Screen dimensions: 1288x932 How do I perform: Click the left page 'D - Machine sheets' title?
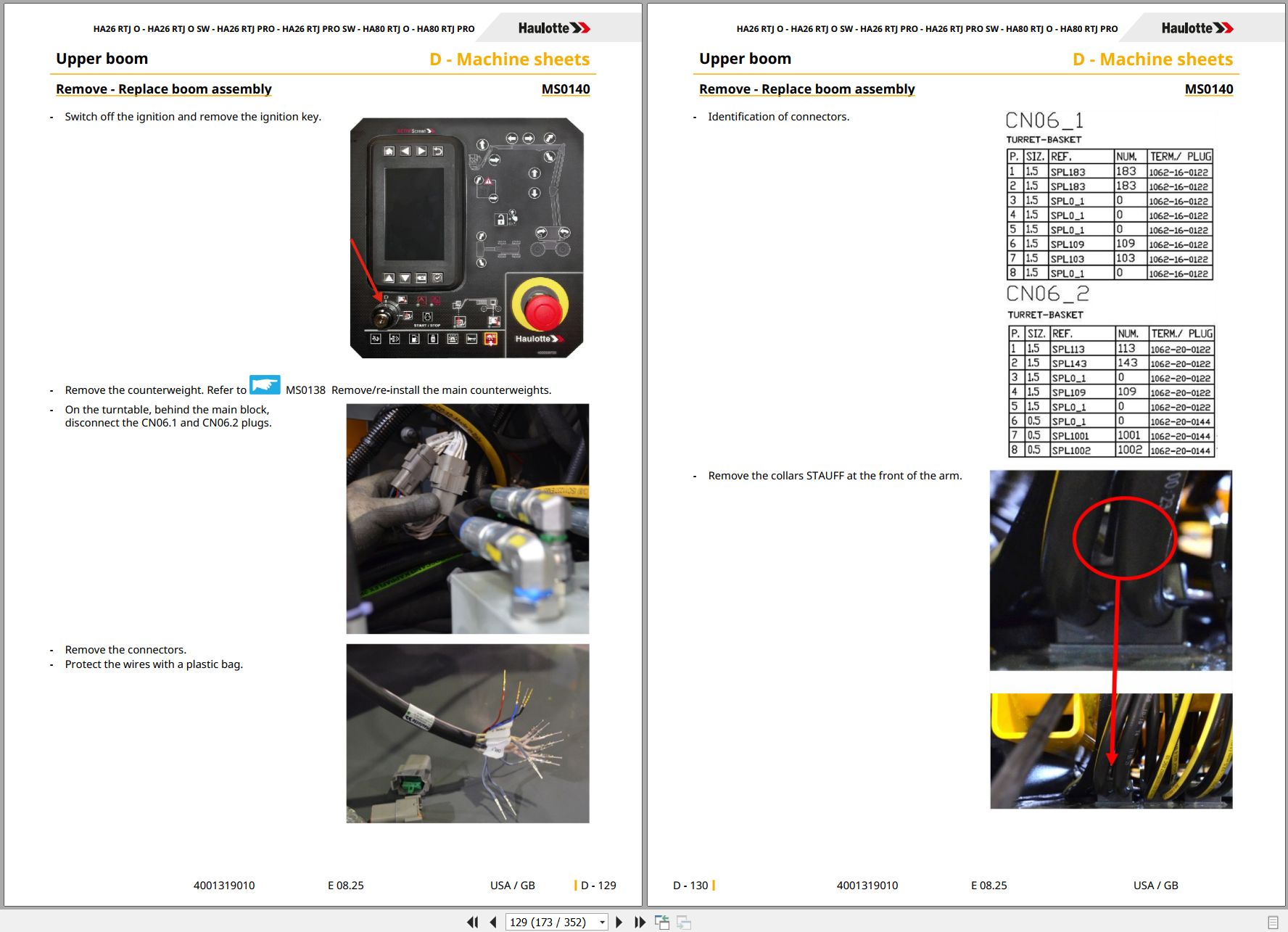point(510,59)
